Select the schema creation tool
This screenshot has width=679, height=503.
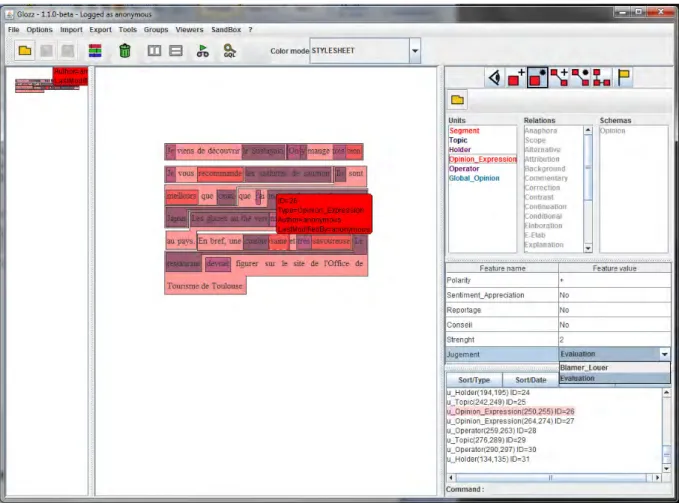(x=601, y=77)
